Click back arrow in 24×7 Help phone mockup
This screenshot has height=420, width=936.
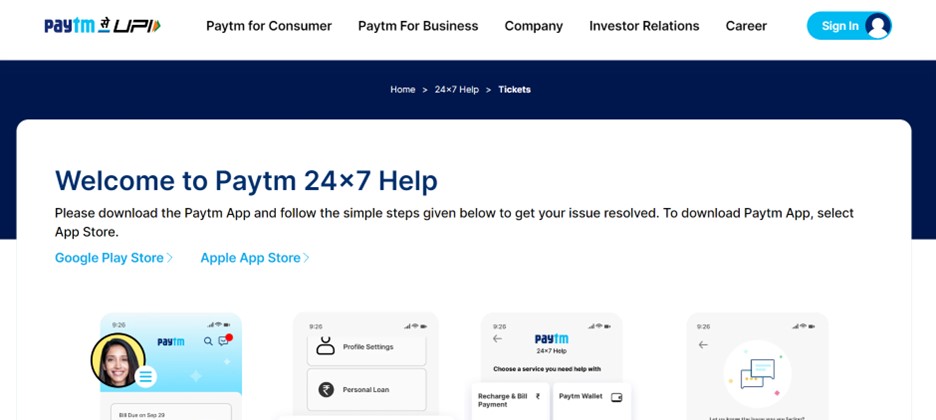pos(497,338)
